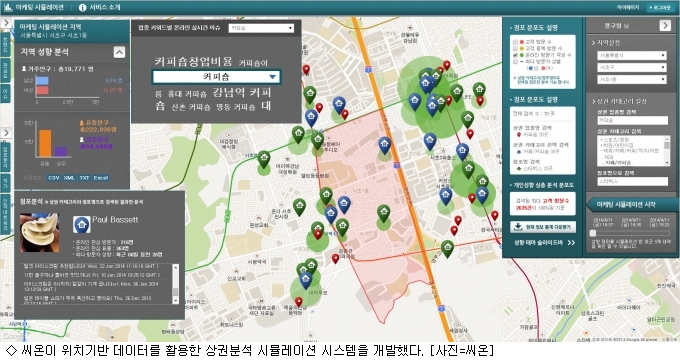The width and height of the screenshot is (680, 362).
Task: Select the 점포분석 side tab
Action: click(5, 157)
